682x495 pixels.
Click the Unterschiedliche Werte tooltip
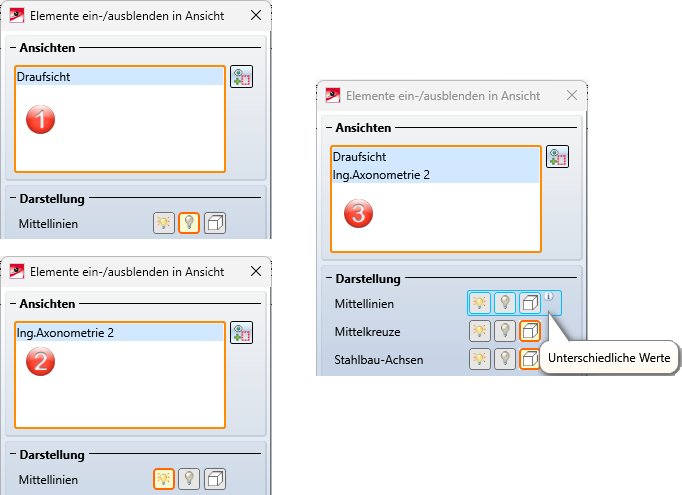click(x=609, y=358)
